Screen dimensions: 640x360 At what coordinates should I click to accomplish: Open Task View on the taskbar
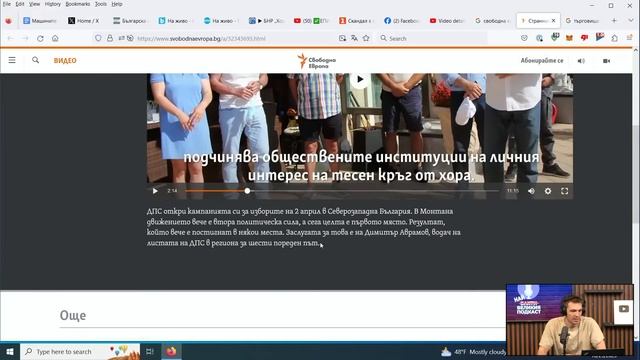(x=150, y=351)
